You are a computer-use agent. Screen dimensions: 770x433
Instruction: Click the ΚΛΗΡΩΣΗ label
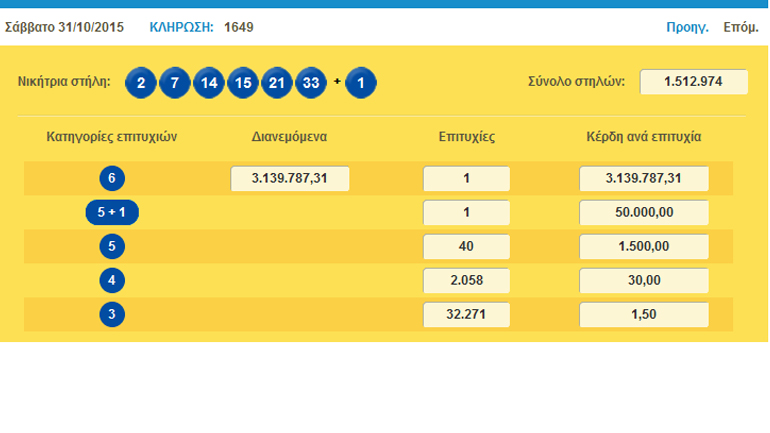tap(181, 27)
